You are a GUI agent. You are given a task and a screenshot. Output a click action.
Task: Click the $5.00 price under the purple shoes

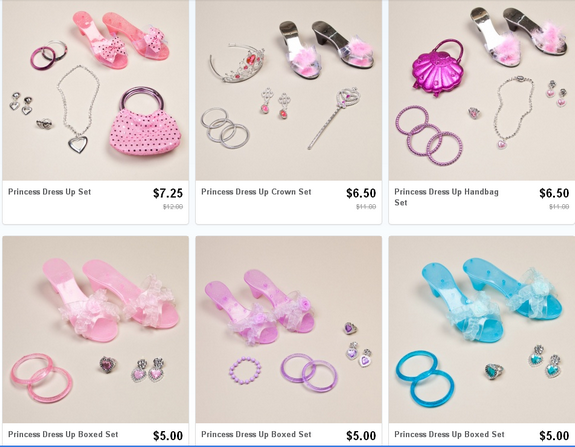(x=361, y=436)
